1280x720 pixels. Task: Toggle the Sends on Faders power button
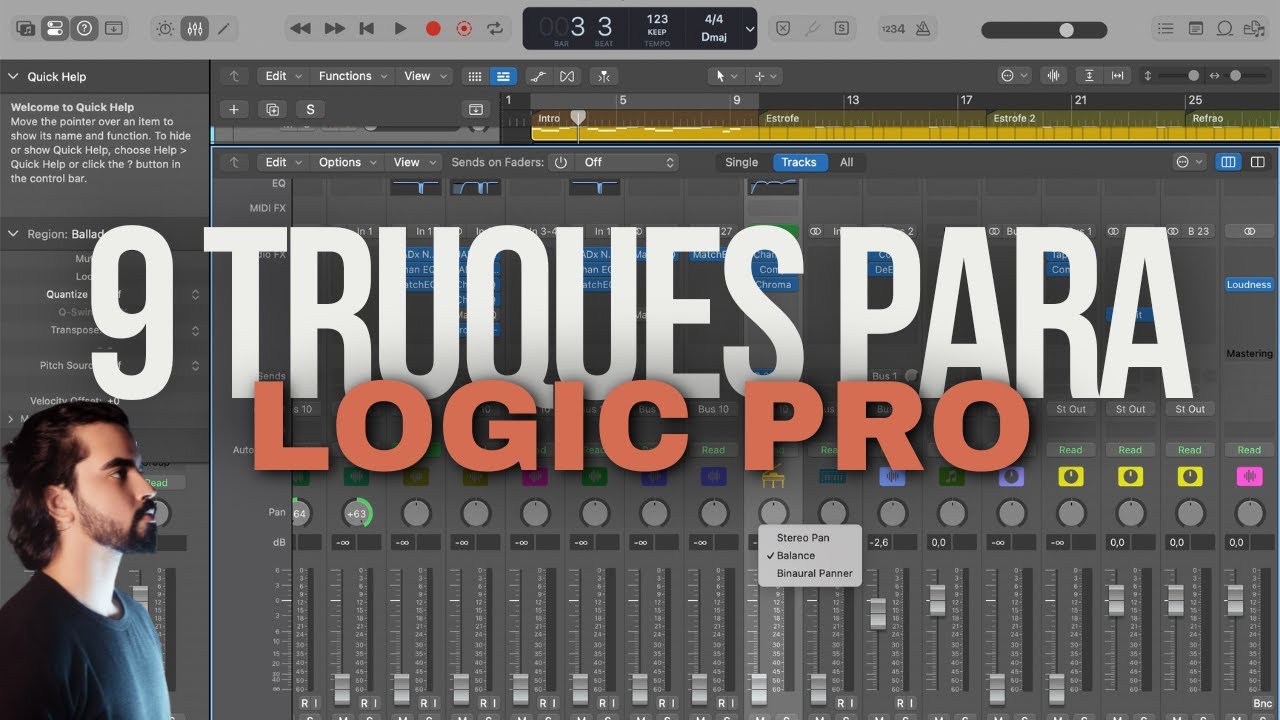pos(560,162)
